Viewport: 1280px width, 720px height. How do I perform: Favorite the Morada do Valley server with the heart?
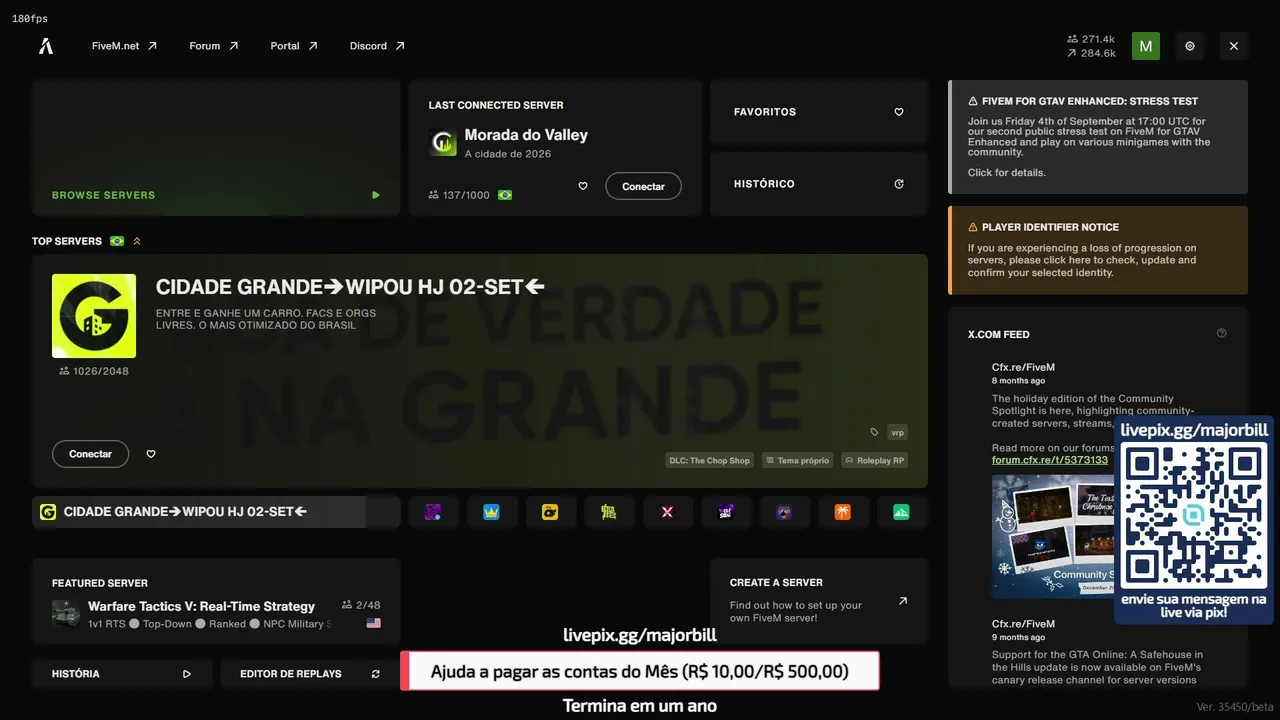(583, 186)
